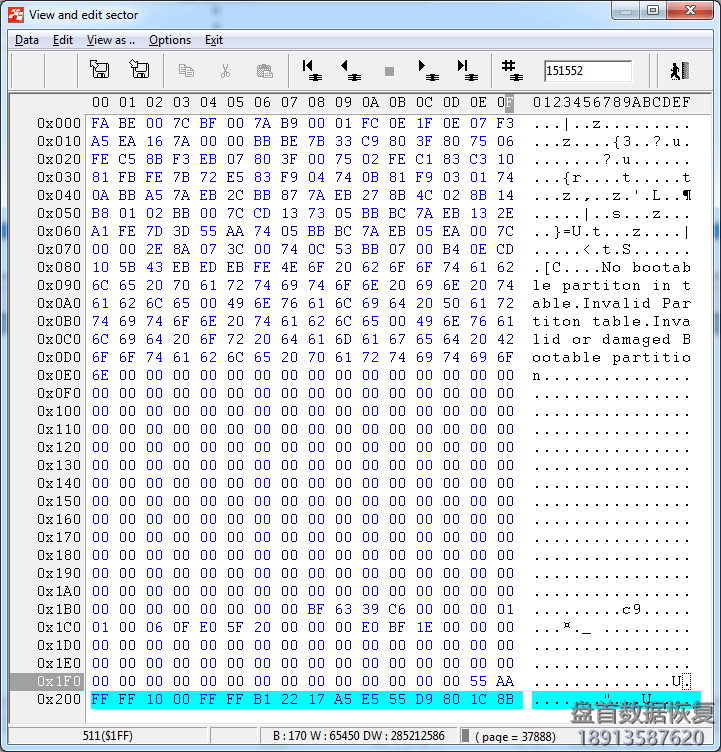The width and height of the screenshot is (721, 752).
Task: Click the Exit menu item
Action: (x=214, y=40)
